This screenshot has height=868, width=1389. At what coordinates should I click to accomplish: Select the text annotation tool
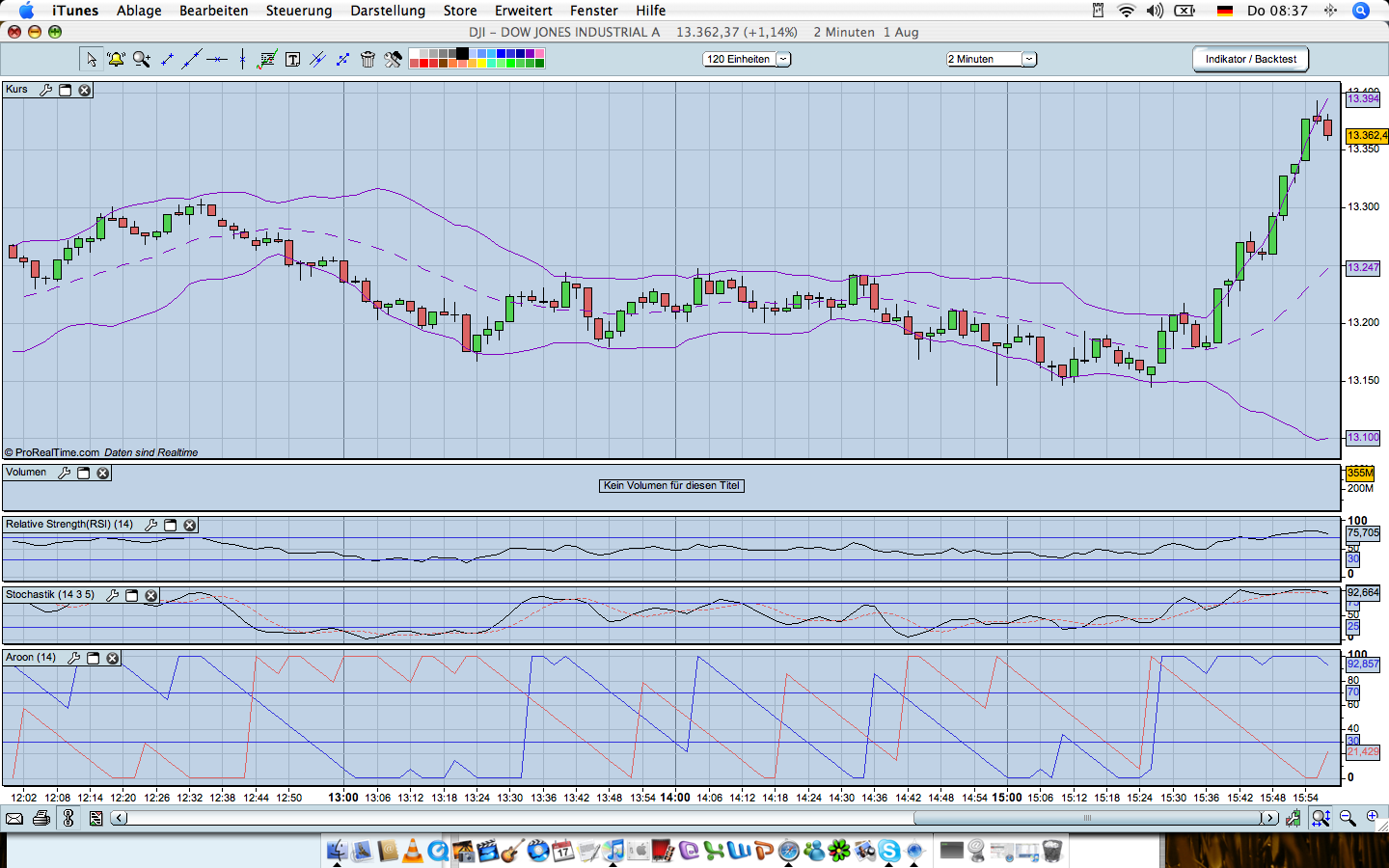click(293, 60)
